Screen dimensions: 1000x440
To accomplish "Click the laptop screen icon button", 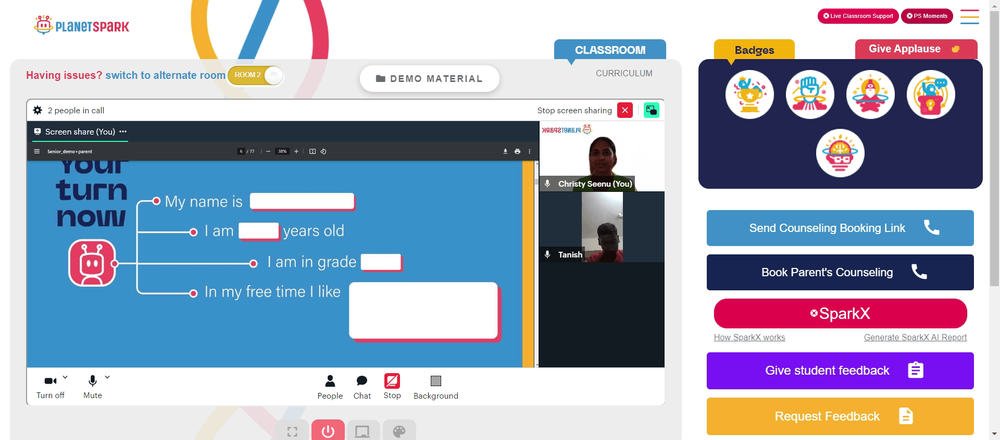I will coord(364,431).
